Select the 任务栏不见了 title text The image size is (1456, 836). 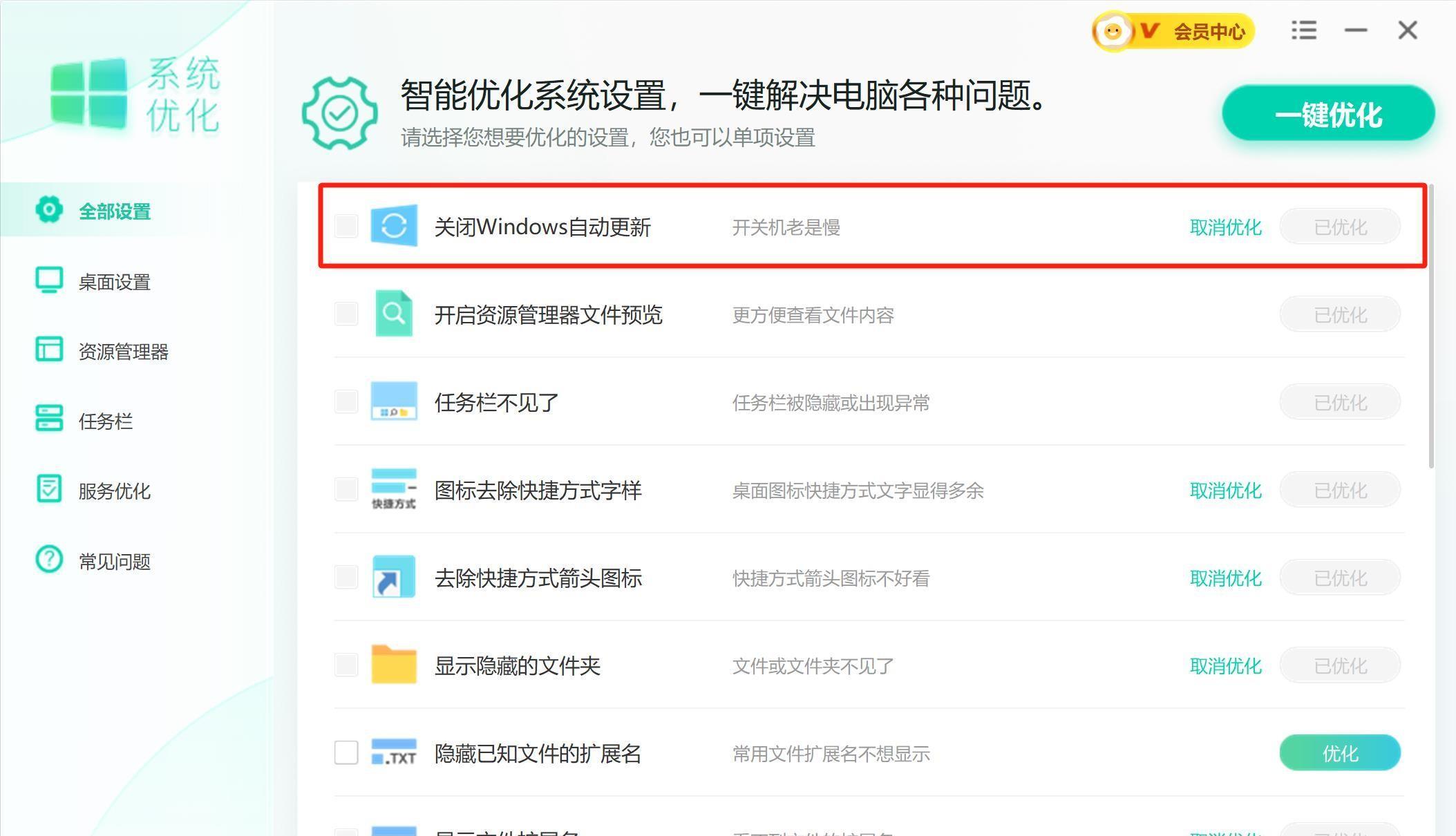pyautogui.click(x=496, y=402)
